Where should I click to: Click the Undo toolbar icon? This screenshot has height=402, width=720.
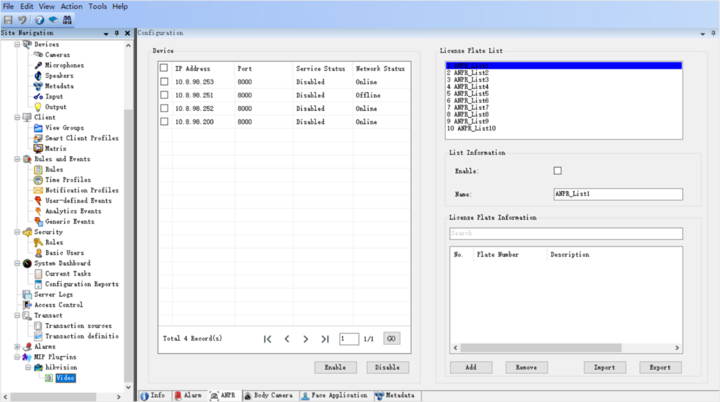coord(22,20)
